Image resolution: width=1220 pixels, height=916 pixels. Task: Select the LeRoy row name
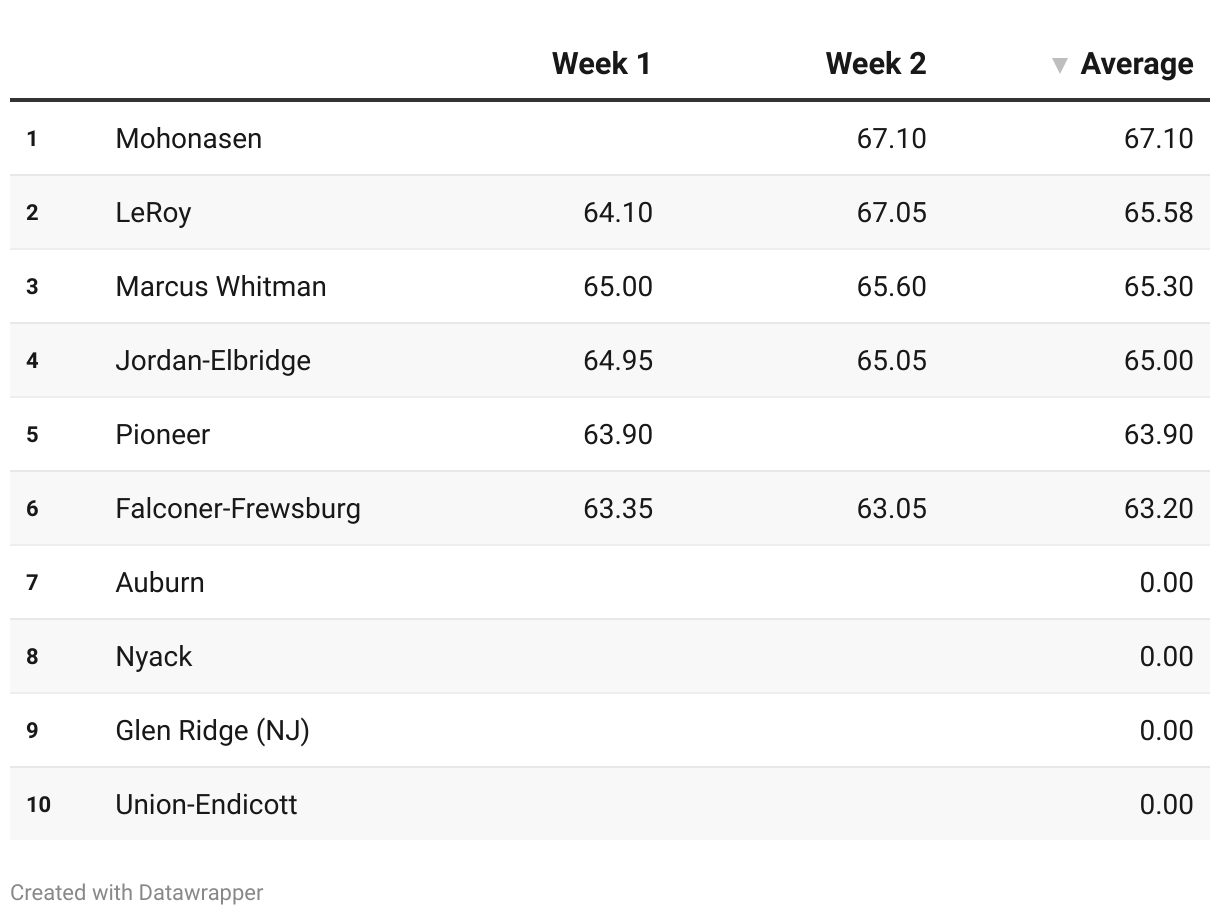click(153, 212)
